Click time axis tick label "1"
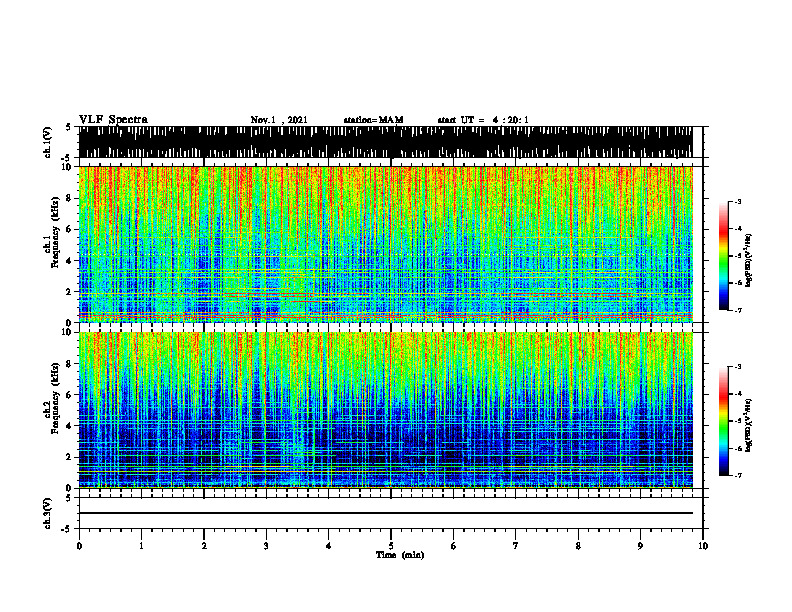 click(x=141, y=546)
